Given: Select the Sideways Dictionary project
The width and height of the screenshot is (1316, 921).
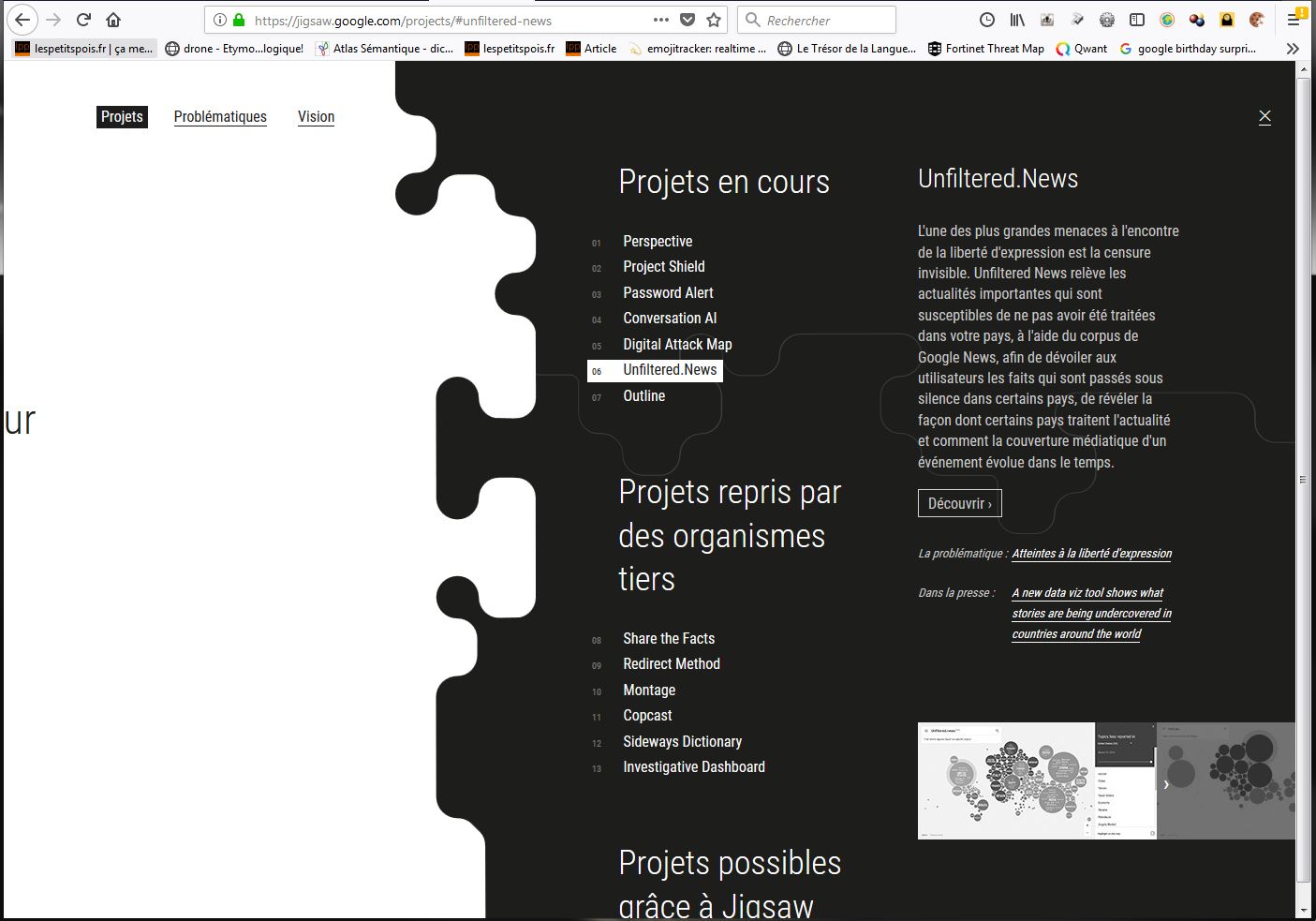Looking at the screenshot, I should coord(682,742).
